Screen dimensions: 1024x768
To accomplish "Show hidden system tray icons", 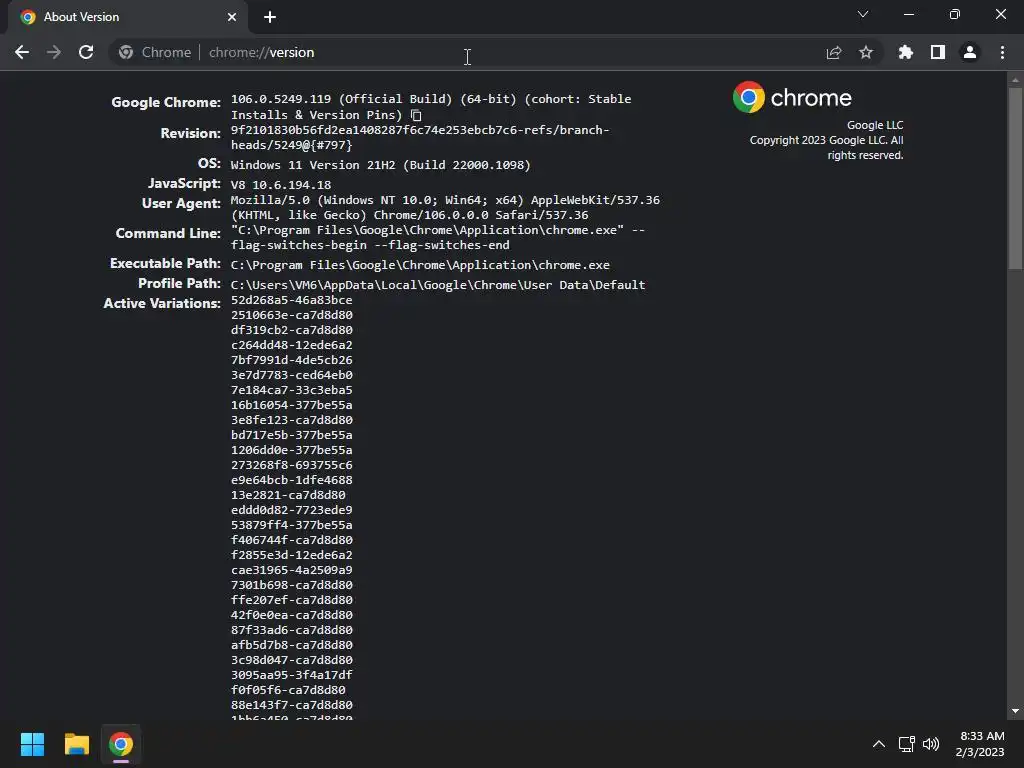I will pyautogui.click(x=879, y=744).
